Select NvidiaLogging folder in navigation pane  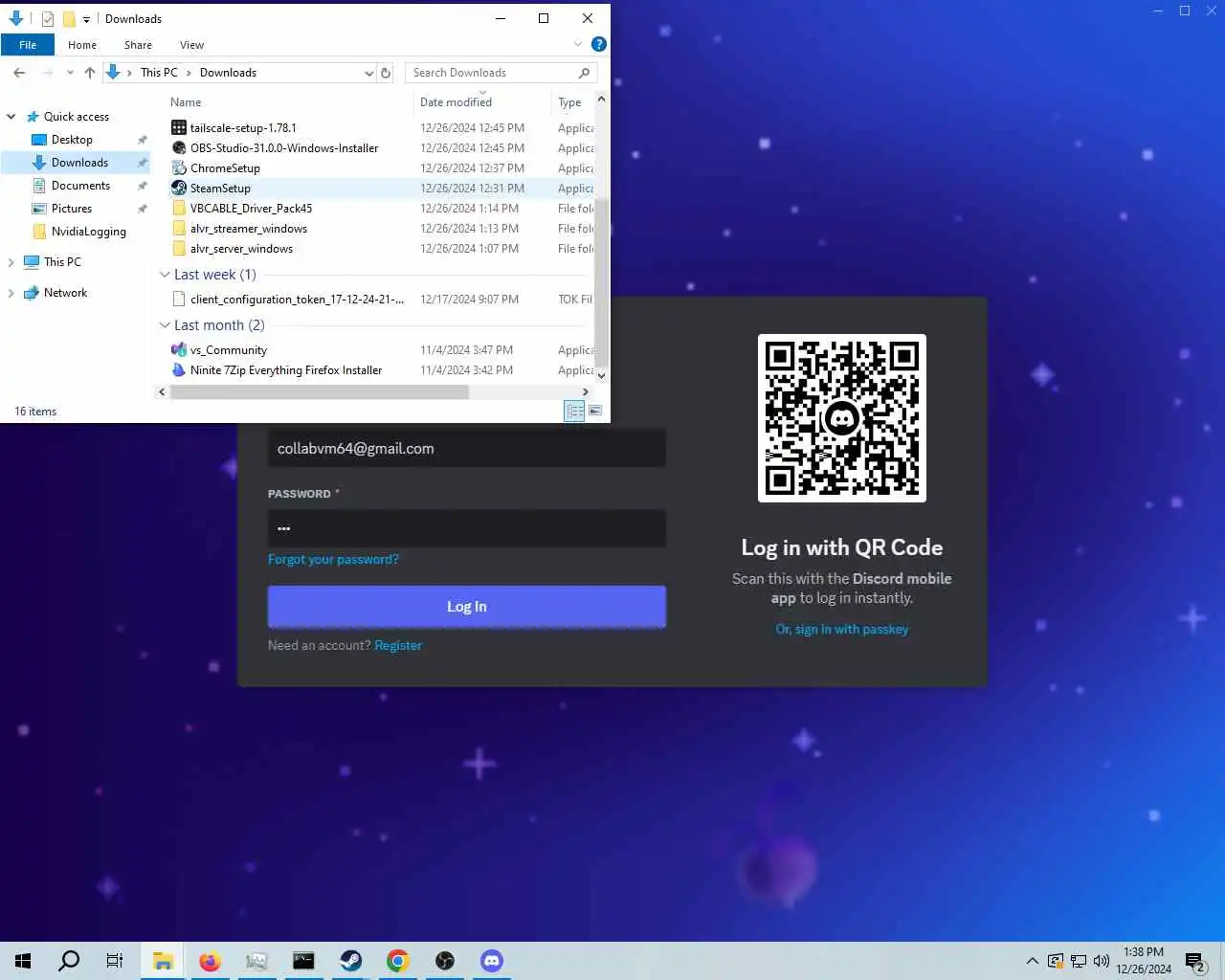(x=88, y=232)
